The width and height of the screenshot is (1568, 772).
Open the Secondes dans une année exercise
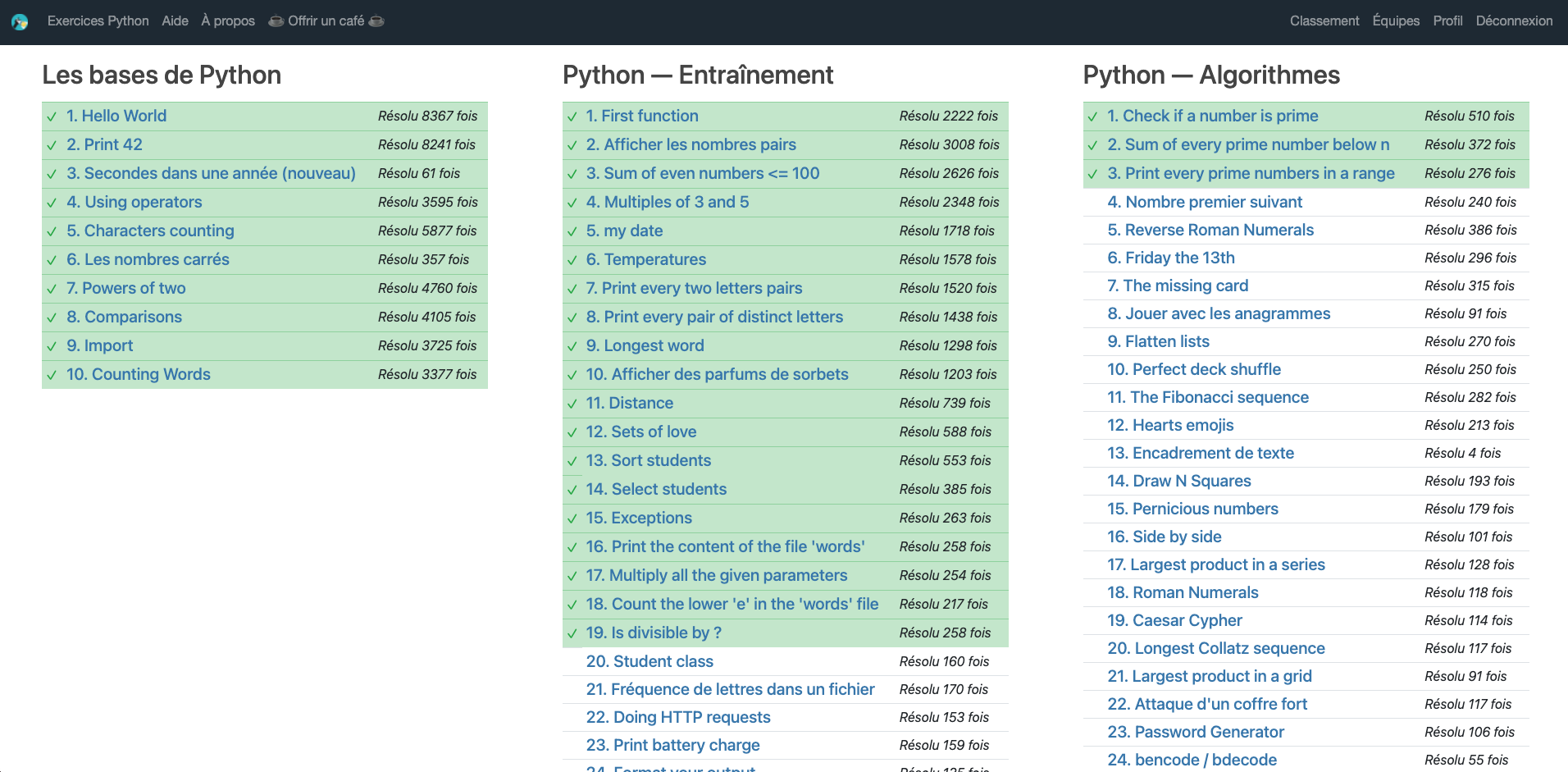coord(211,173)
